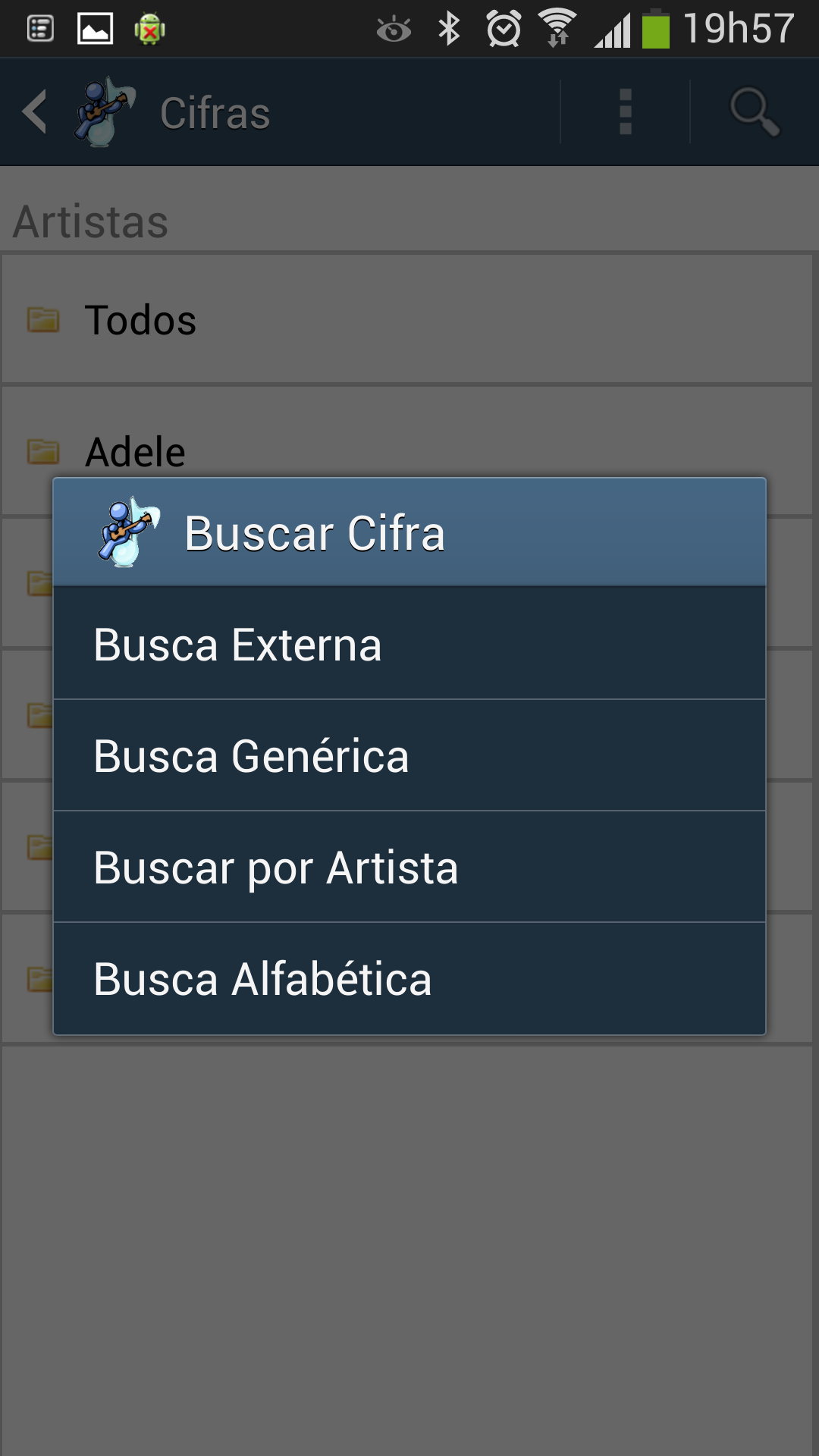Tap the picture notification icon

[x=96, y=29]
